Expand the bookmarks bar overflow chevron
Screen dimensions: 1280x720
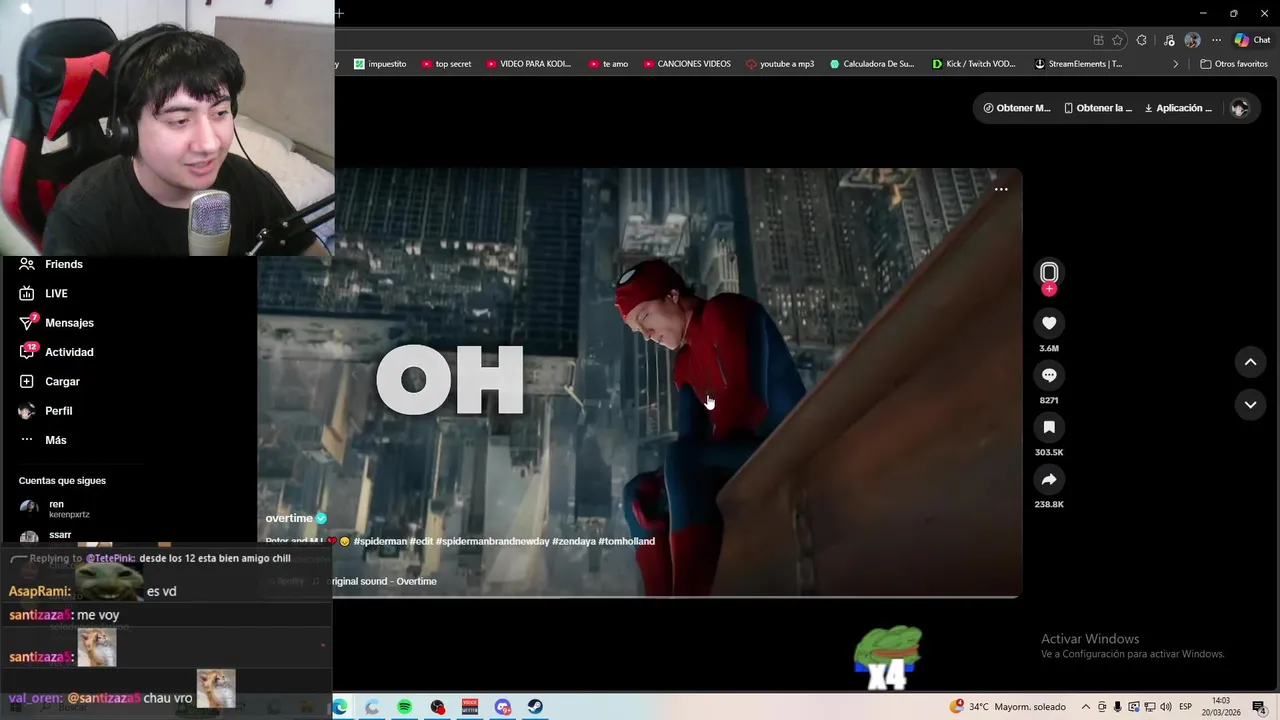(x=1176, y=64)
